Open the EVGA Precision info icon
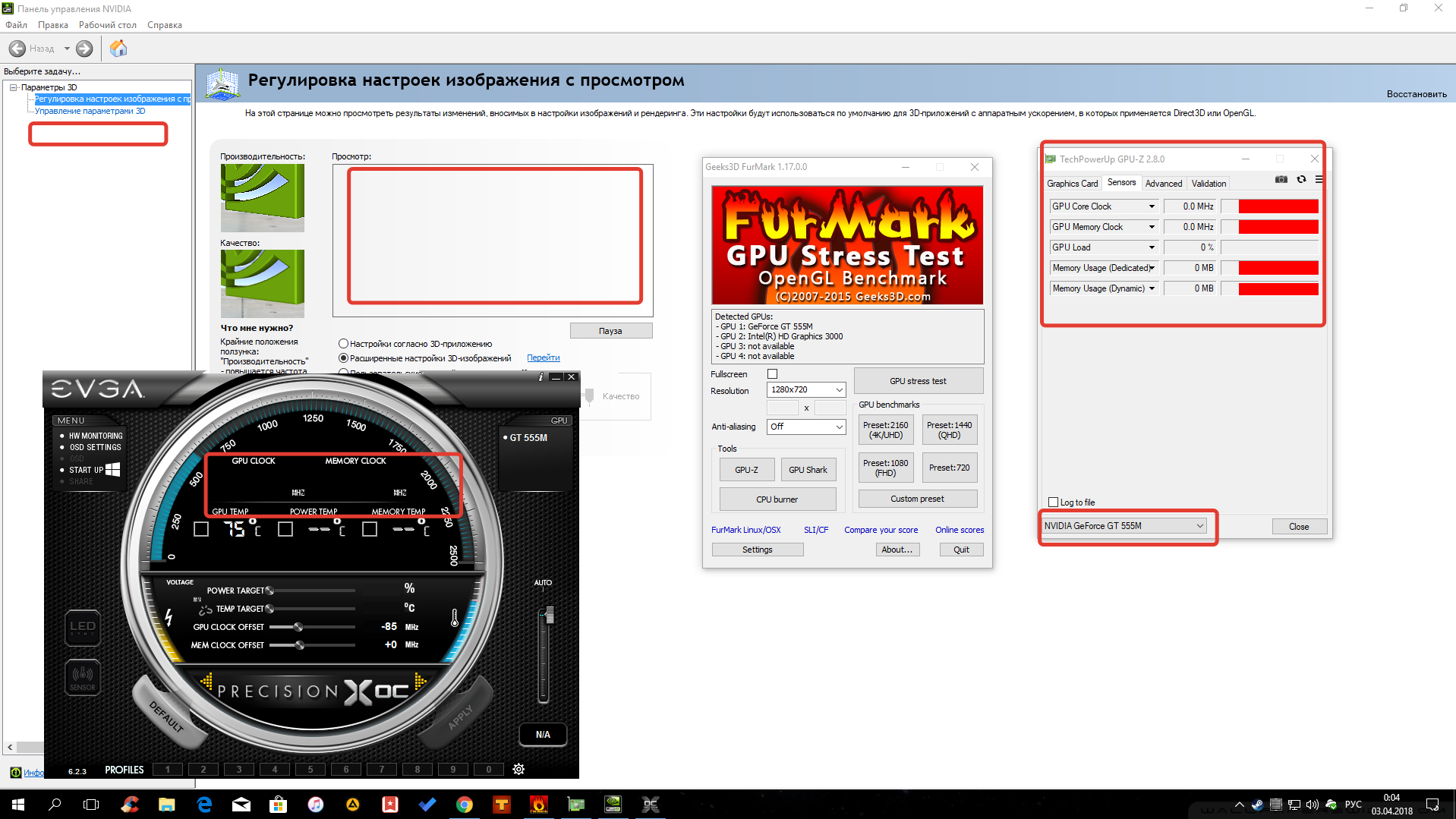 coord(540,376)
